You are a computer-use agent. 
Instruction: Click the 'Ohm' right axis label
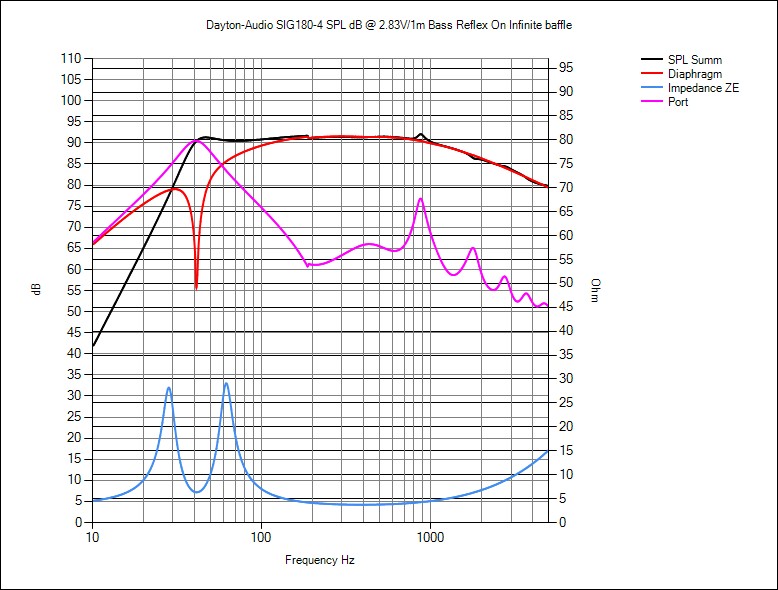pos(595,290)
